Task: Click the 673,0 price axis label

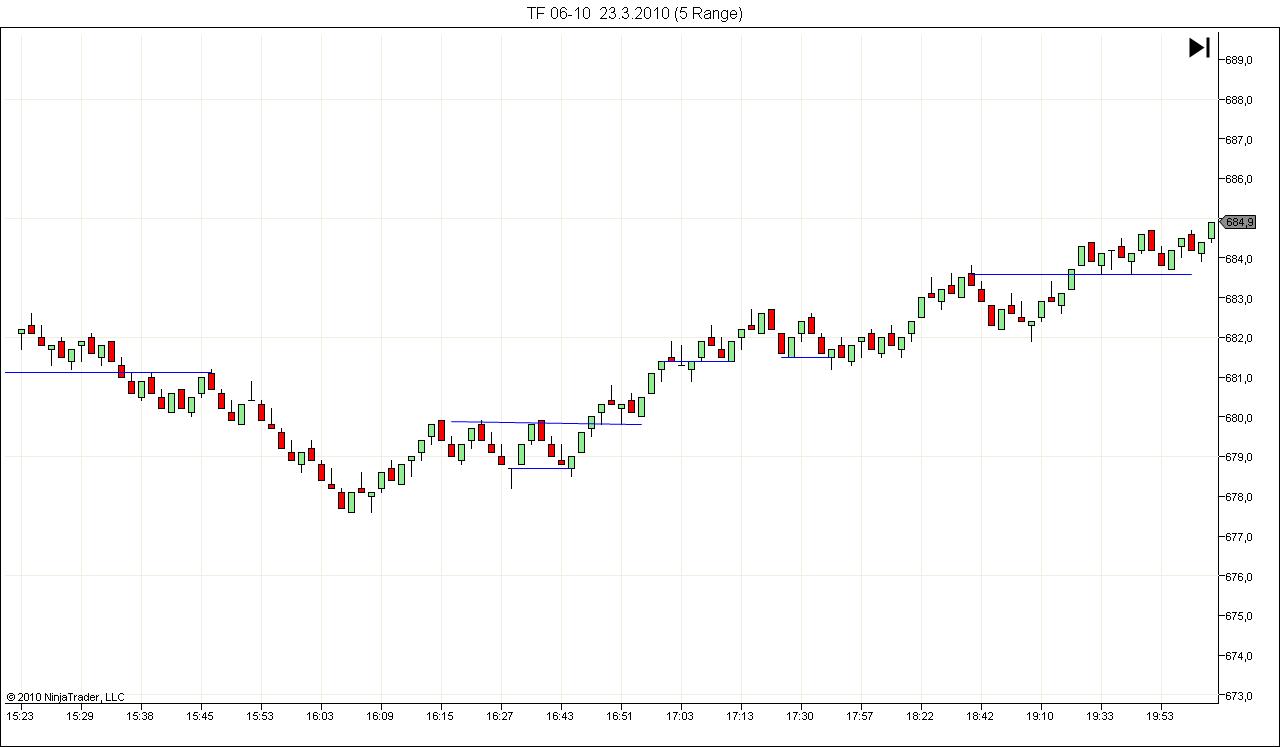Action: pos(1239,696)
